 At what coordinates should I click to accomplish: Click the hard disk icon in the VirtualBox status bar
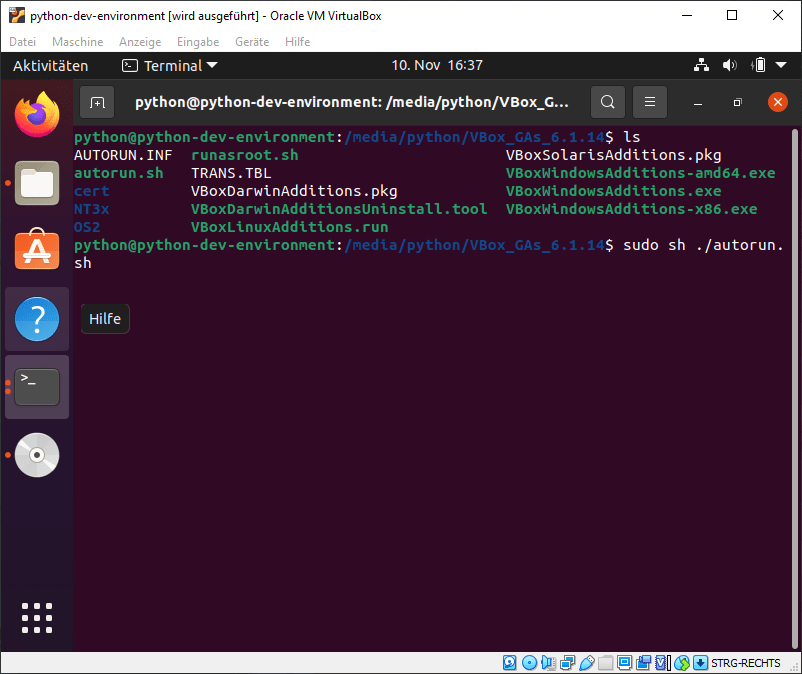509,663
